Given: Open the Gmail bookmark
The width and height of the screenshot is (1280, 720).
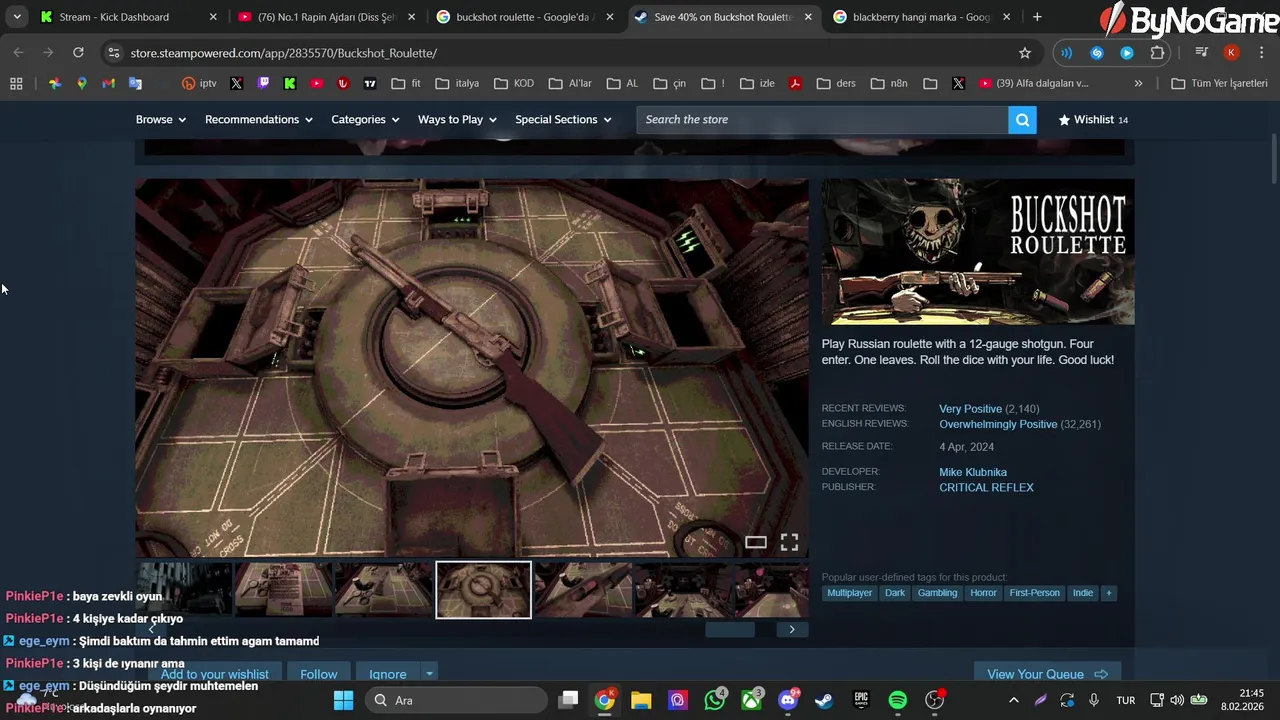Looking at the screenshot, I should tap(108, 84).
